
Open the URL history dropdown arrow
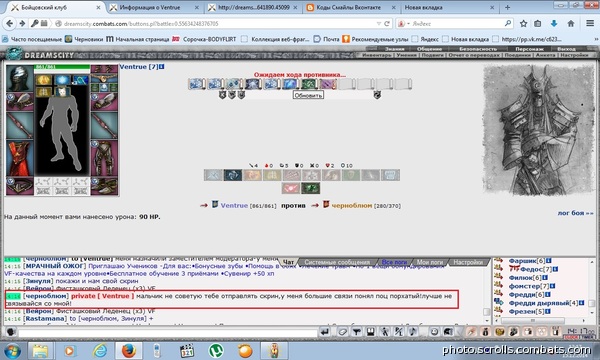click(x=378, y=24)
